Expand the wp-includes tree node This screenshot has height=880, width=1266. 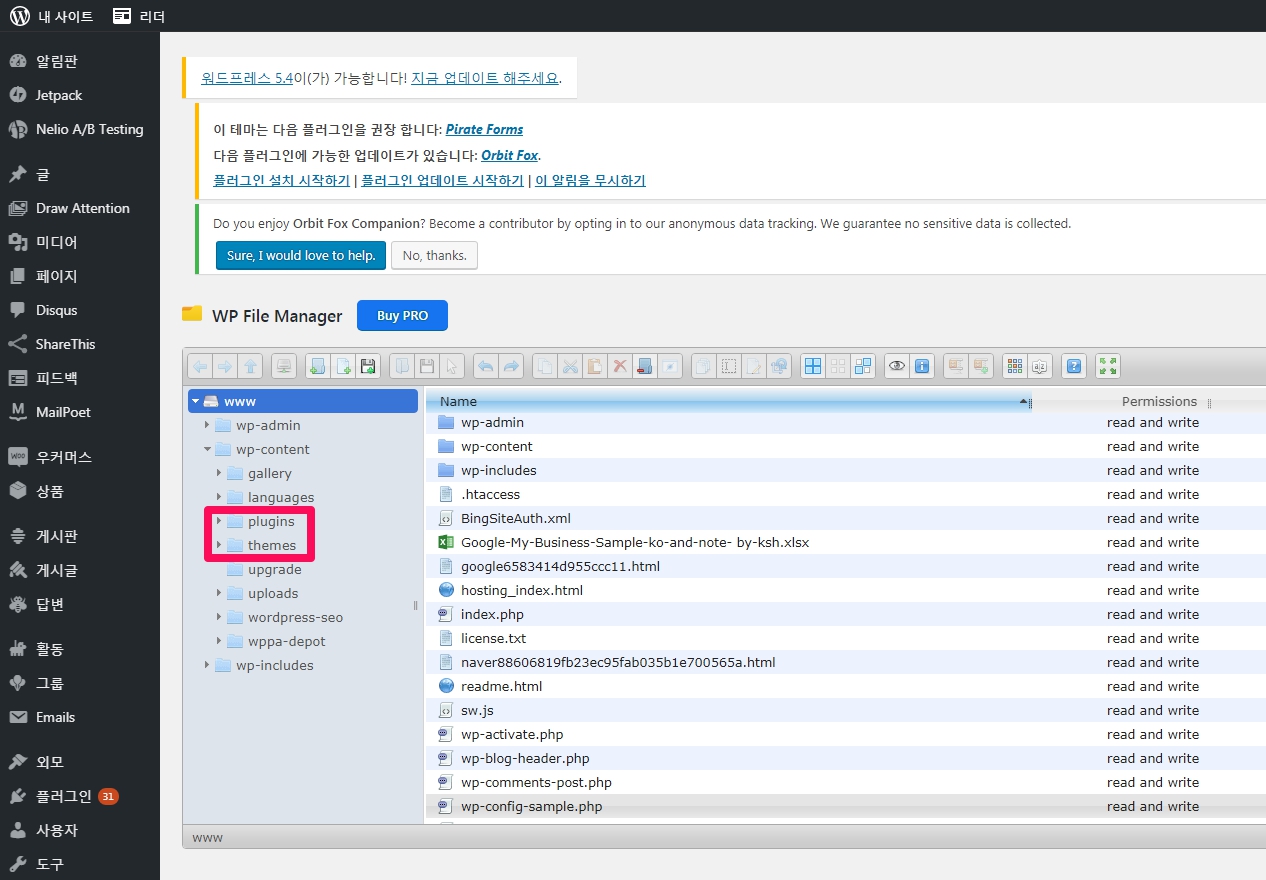coord(207,665)
